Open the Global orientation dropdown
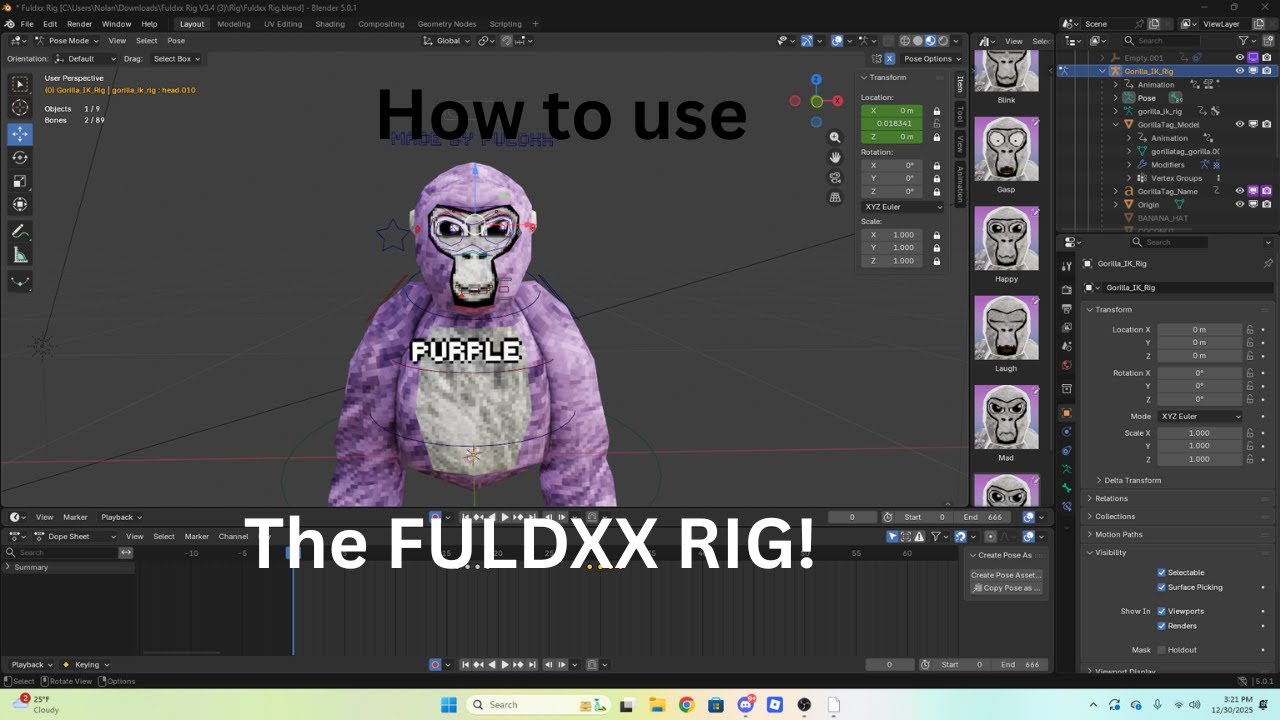The image size is (1280, 720). coord(447,41)
